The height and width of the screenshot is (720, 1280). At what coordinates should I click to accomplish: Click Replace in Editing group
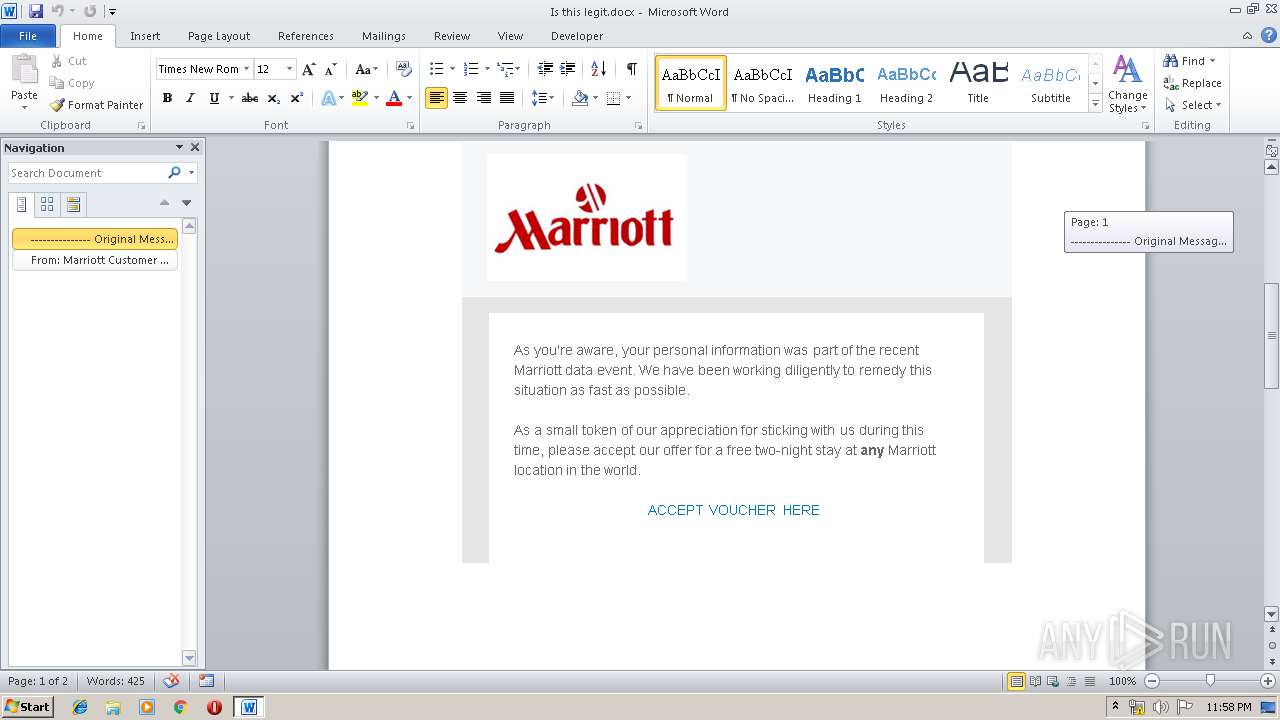click(x=1193, y=83)
